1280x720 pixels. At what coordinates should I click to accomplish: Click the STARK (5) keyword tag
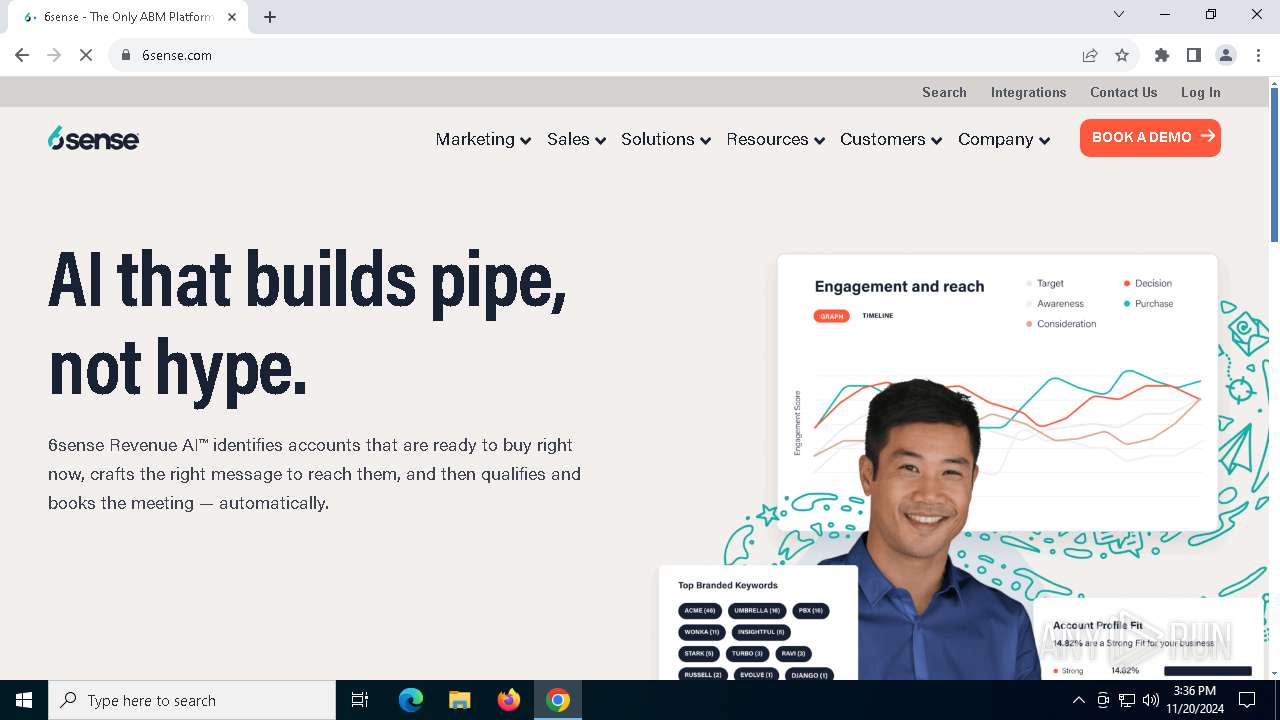(x=699, y=653)
